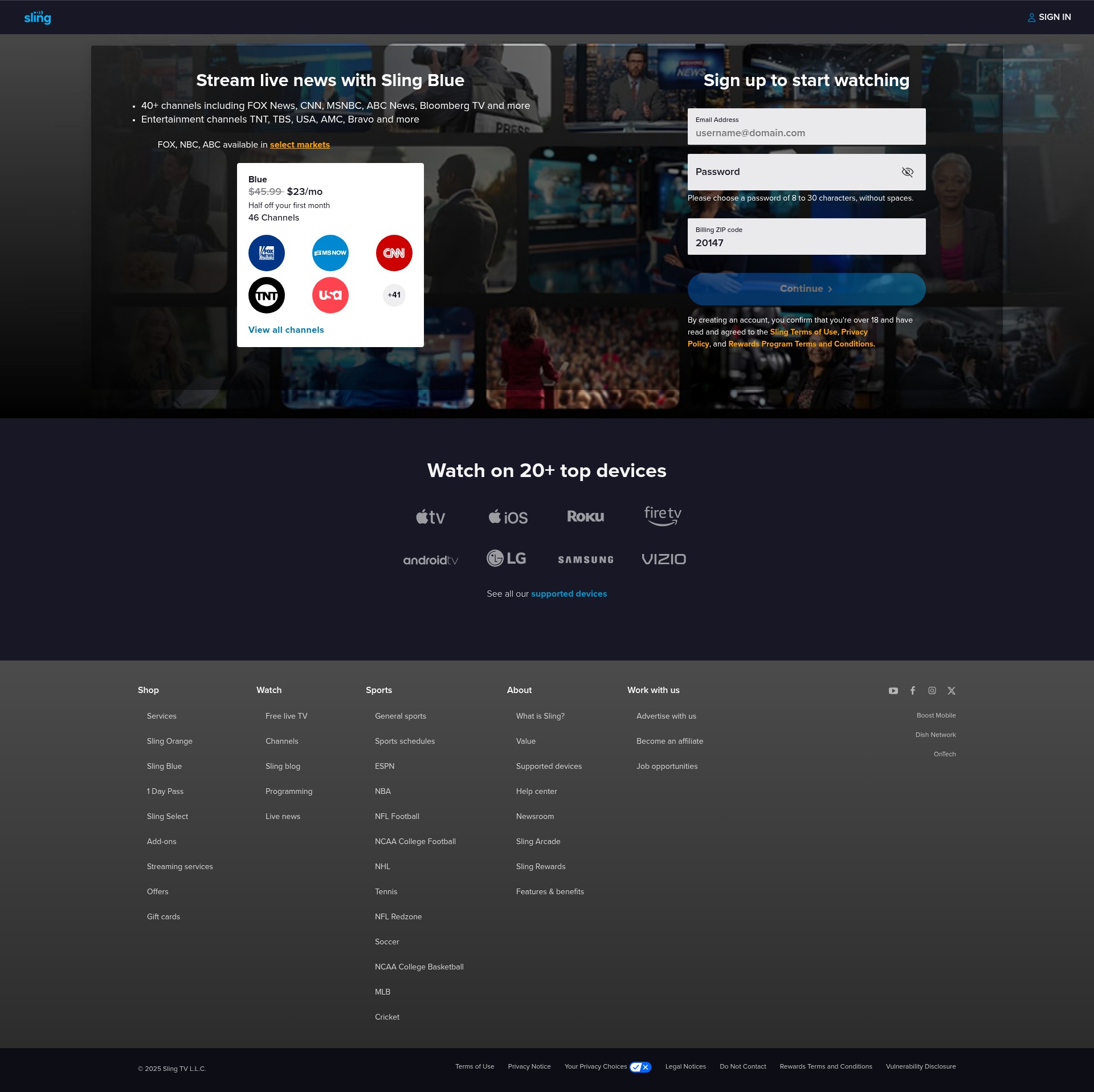Open Become an affiliate footer link
The width and height of the screenshot is (1094, 1092).
point(670,741)
